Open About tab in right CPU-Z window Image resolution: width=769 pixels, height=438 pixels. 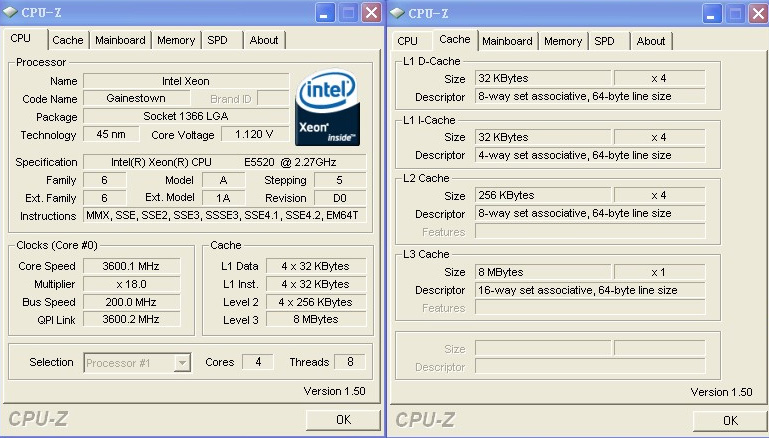click(x=651, y=41)
